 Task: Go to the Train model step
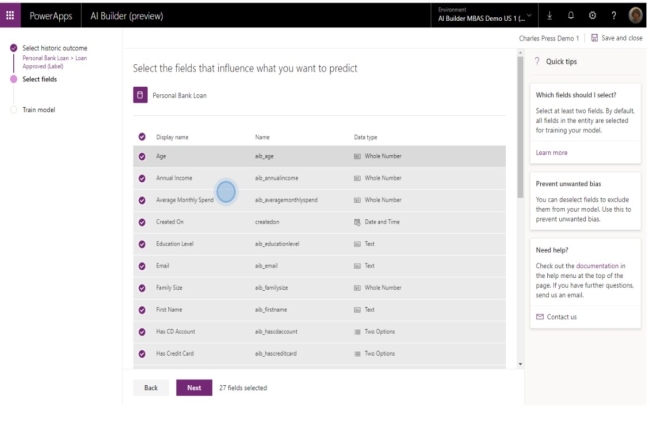[39, 110]
